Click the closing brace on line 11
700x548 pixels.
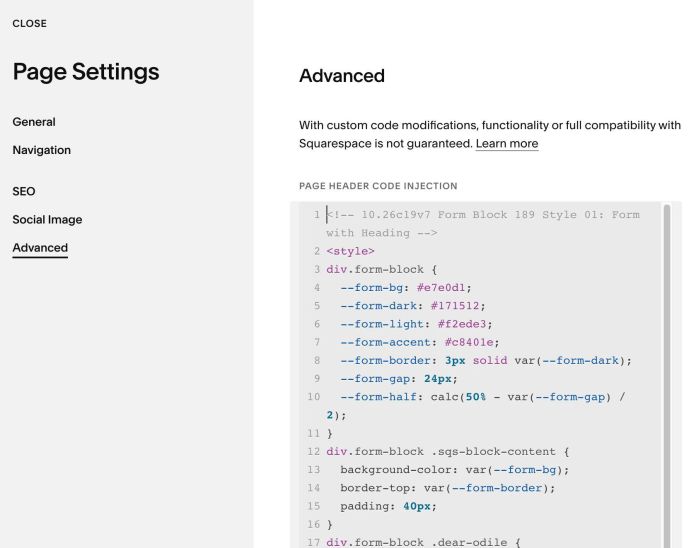[x=329, y=434]
